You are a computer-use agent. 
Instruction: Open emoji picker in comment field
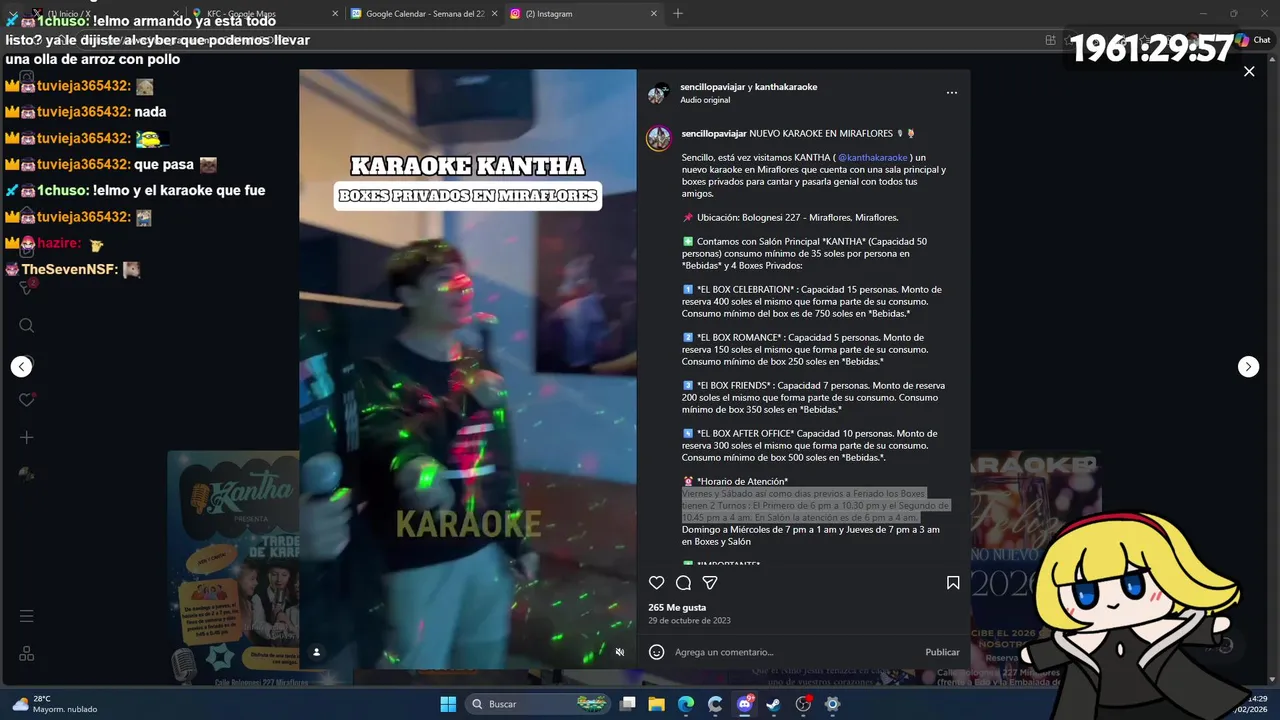[x=657, y=652]
